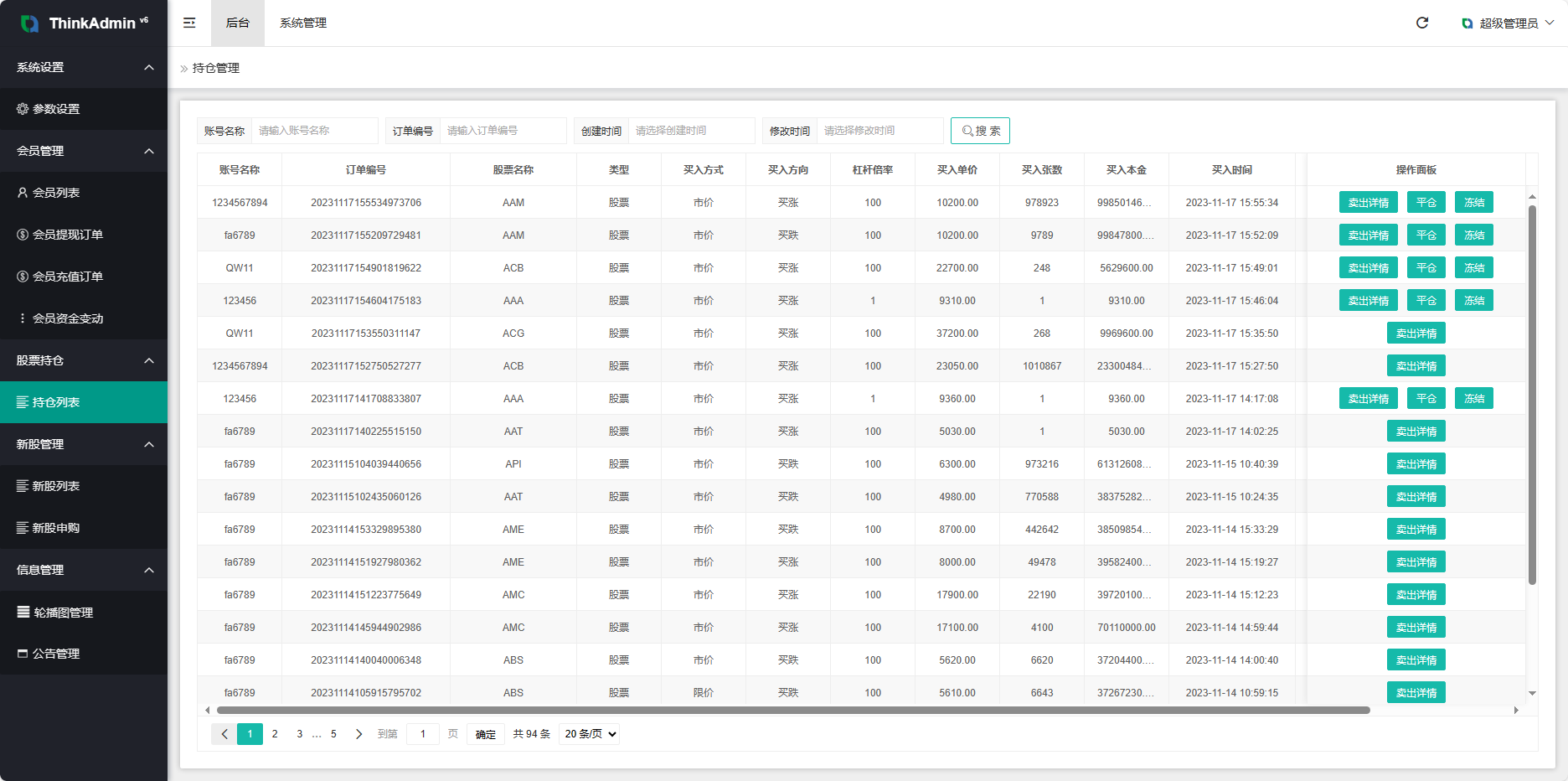1568x781 pixels.
Task: Click the 搜索 search button
Action: point(980,131)
